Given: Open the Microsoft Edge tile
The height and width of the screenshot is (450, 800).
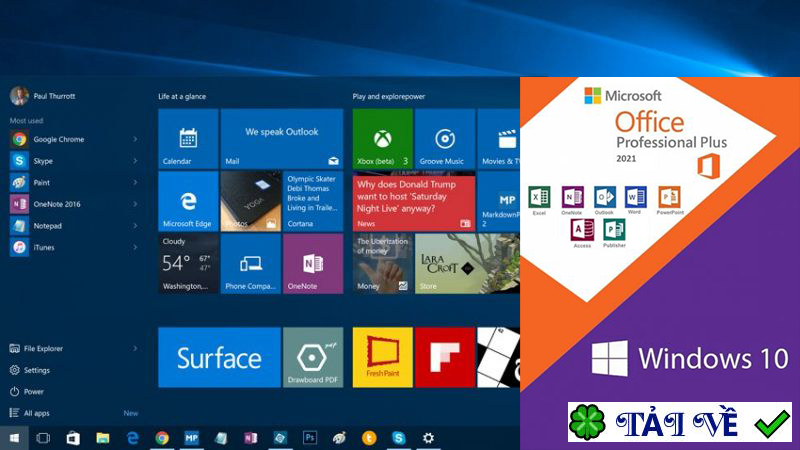Looking at the screenshot, I should [x=188, y=201].
